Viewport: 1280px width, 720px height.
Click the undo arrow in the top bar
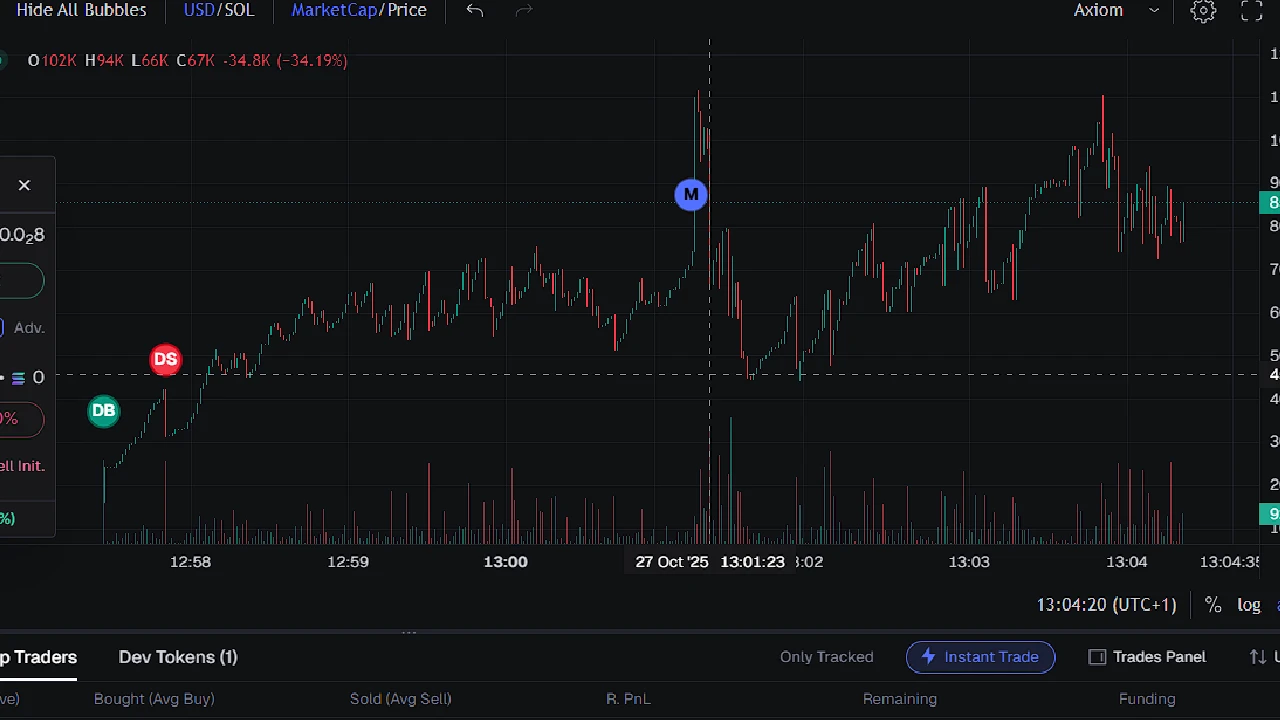tap(474, 10)
